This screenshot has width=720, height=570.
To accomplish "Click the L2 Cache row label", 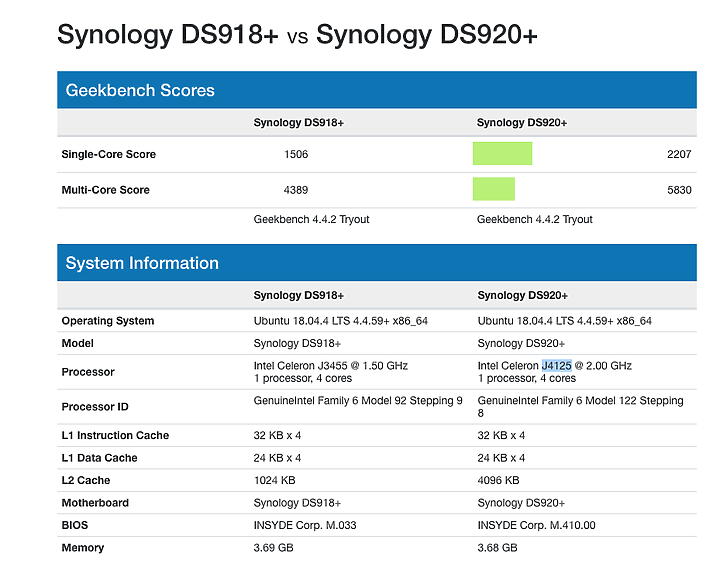I will coord(86,480).
